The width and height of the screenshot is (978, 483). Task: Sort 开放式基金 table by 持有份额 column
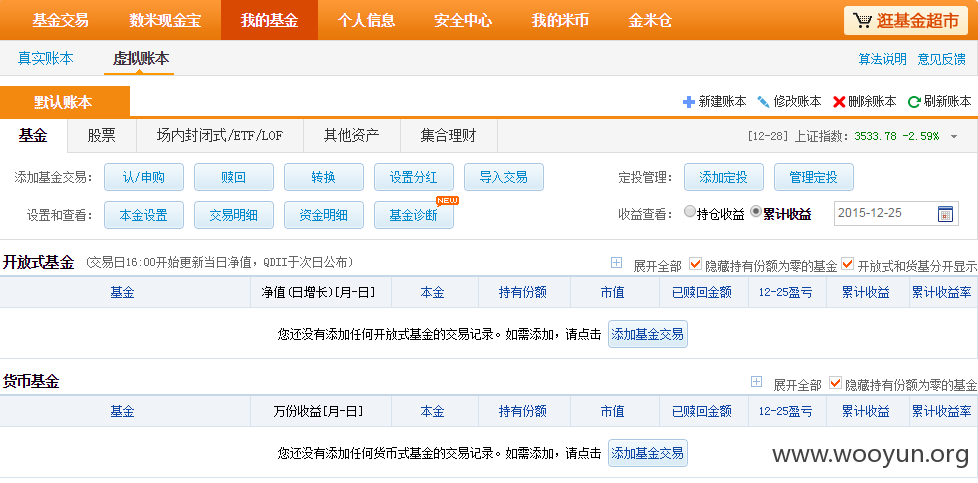click(x=523, y=292)
